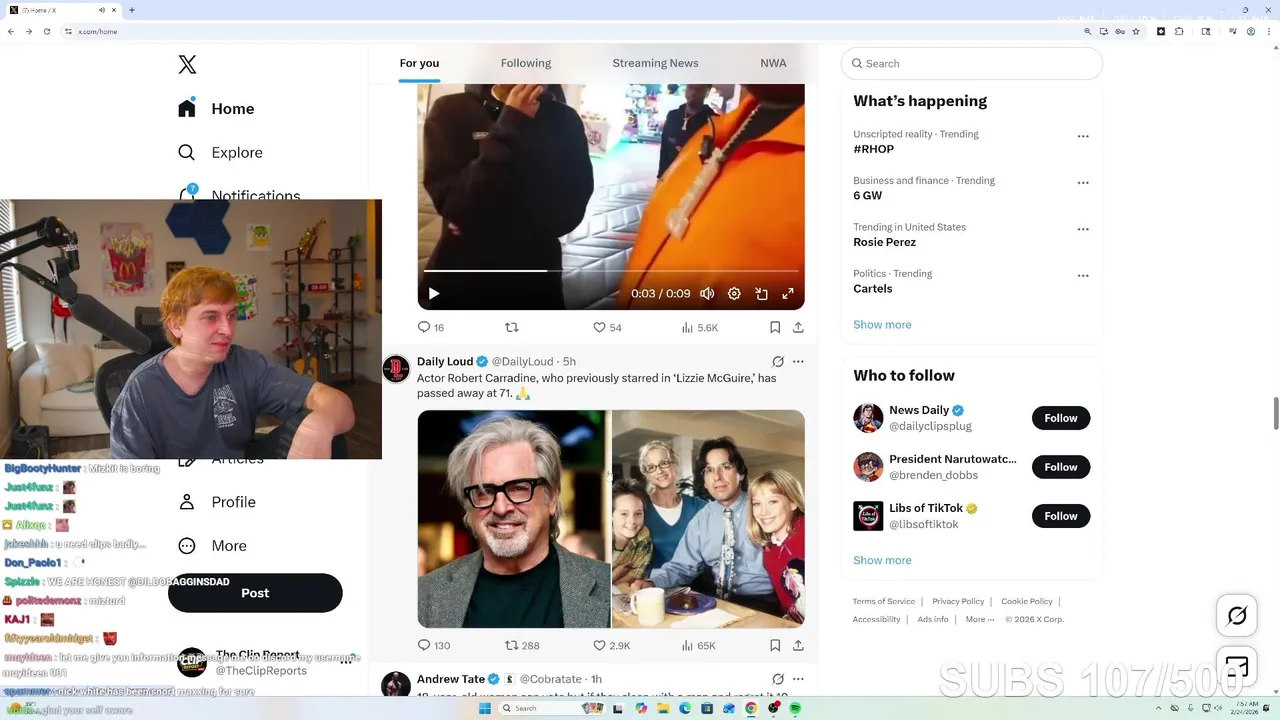Open more options for Rosie Perez trend
This screenshot has height=720, width=1280.
pos(1083,229)
